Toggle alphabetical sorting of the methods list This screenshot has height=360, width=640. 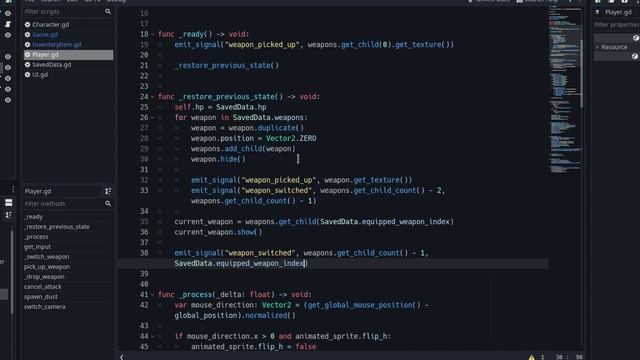108,191
